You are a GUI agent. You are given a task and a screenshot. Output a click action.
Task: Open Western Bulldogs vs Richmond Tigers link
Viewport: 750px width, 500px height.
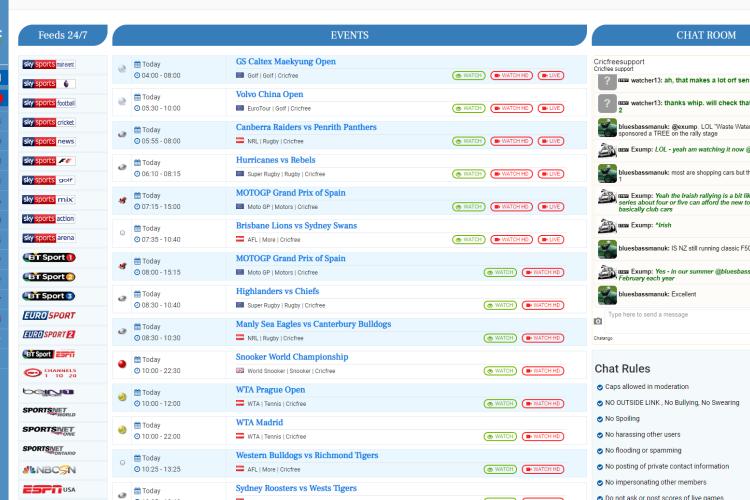pos(307,455)
